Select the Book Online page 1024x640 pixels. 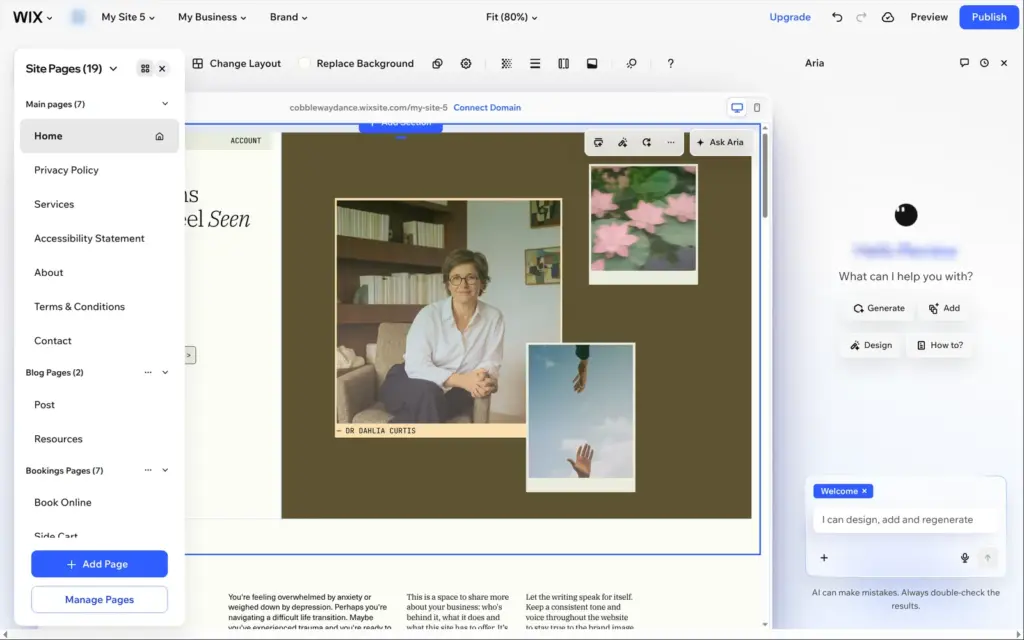point(99,502)
